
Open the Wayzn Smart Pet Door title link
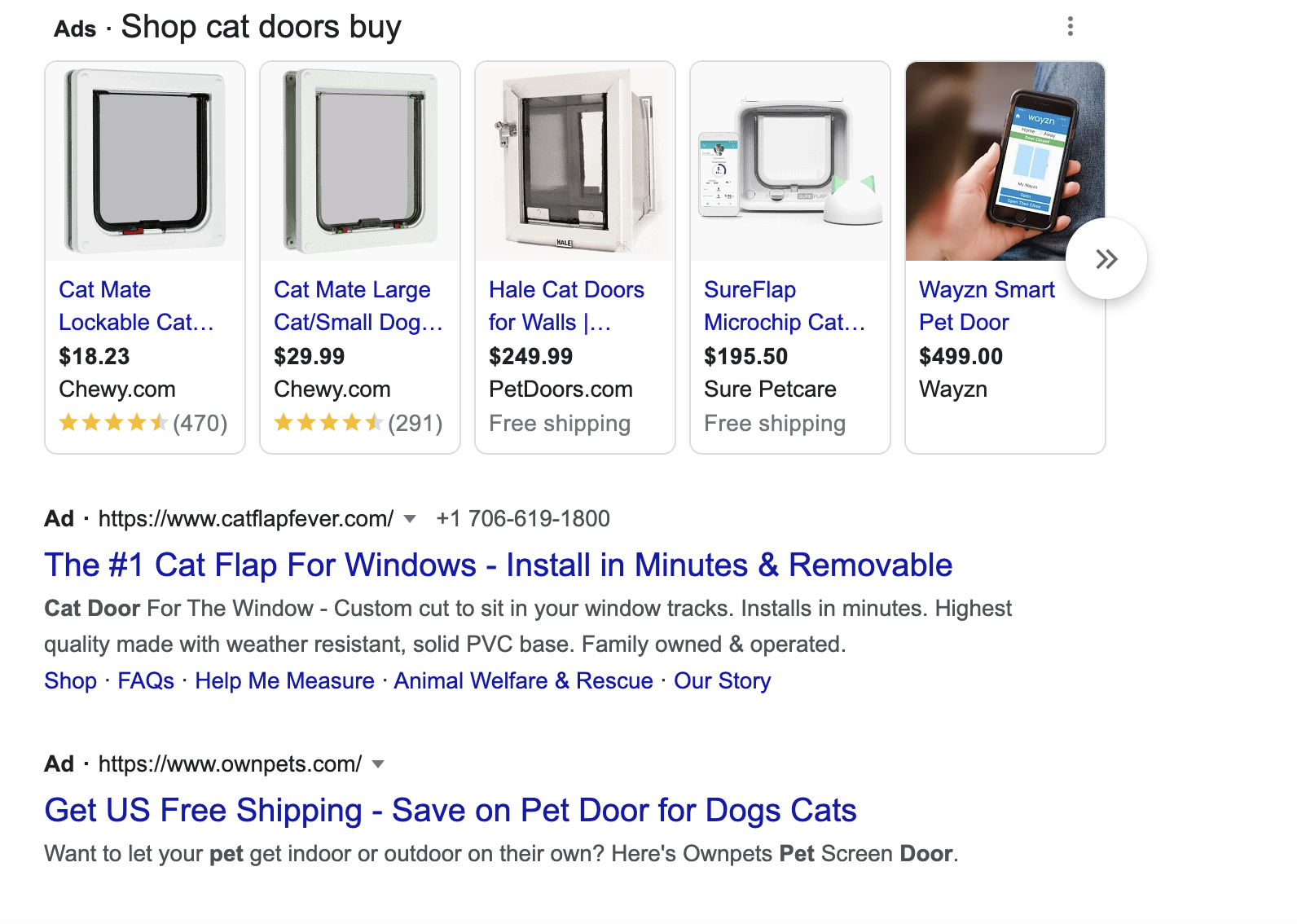tap(986, 306)
